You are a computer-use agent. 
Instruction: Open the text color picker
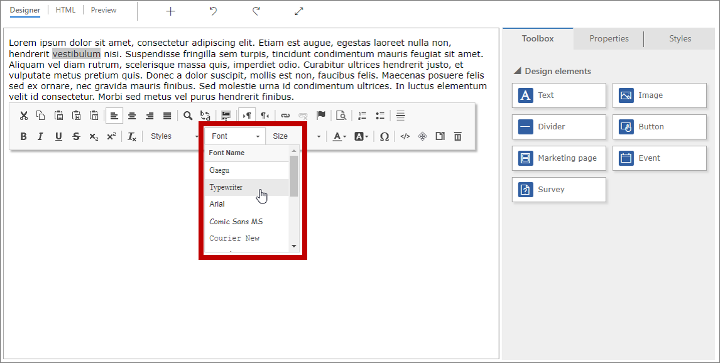[x=339, y=136]
